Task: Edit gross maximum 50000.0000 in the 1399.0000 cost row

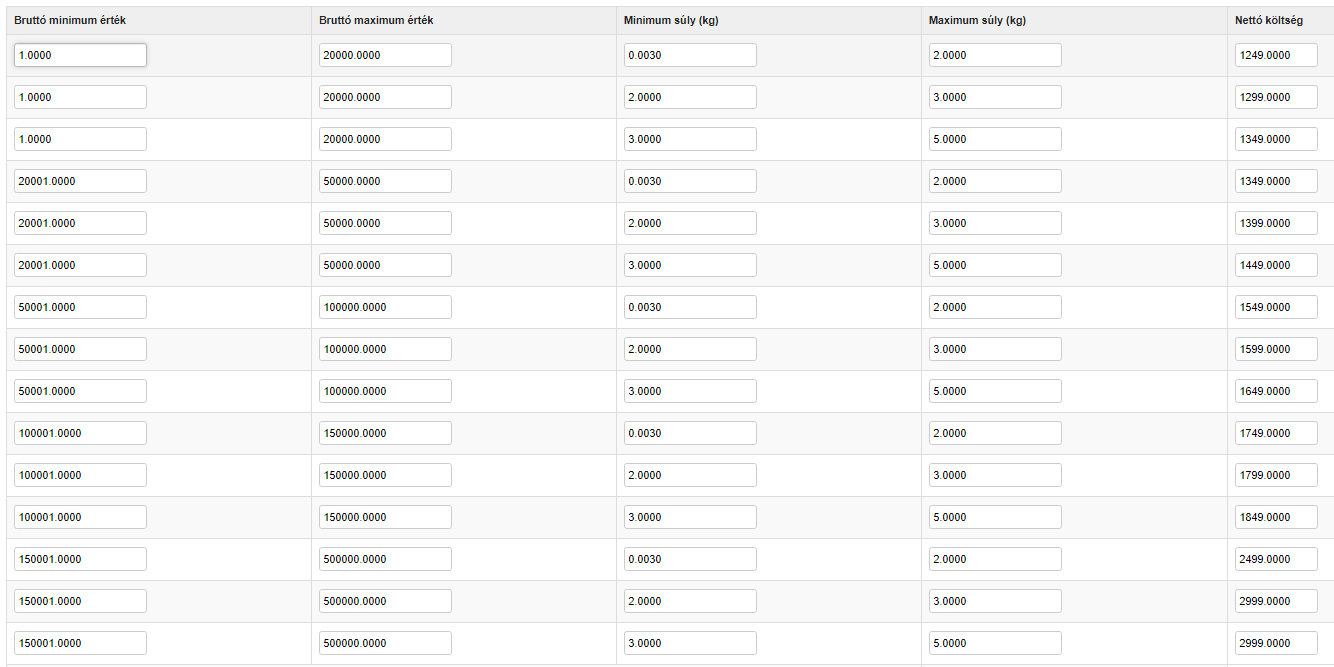Action: [385, 223]
